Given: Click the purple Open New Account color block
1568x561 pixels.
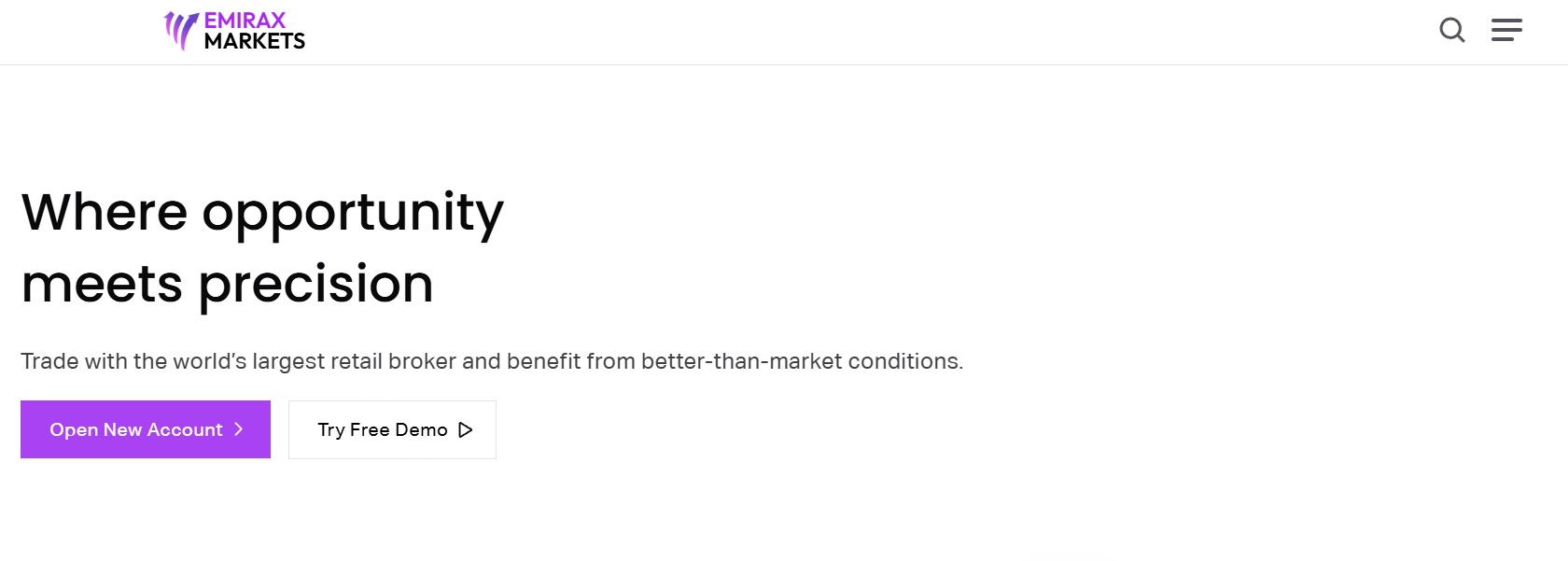Looking at the screenshot, I should pos(145,429).
